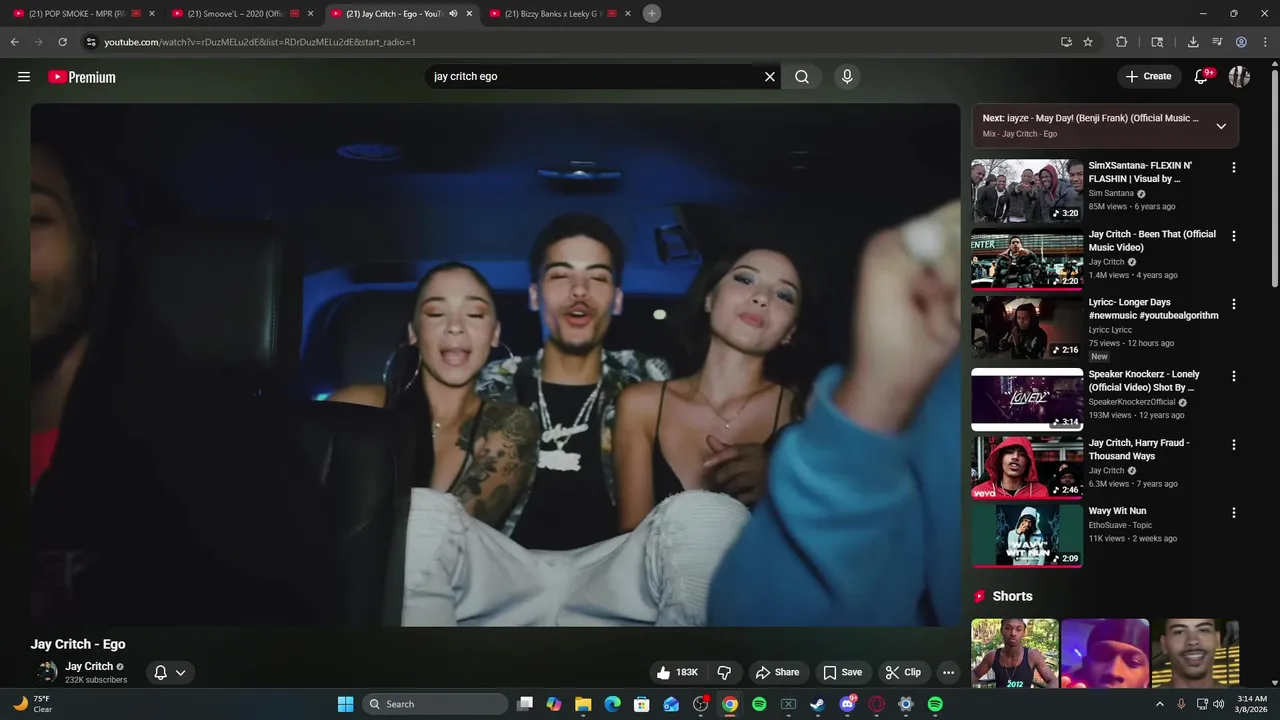The image size is (1280, 720).
Task: Click the address bar URL field
Action: 570,42
